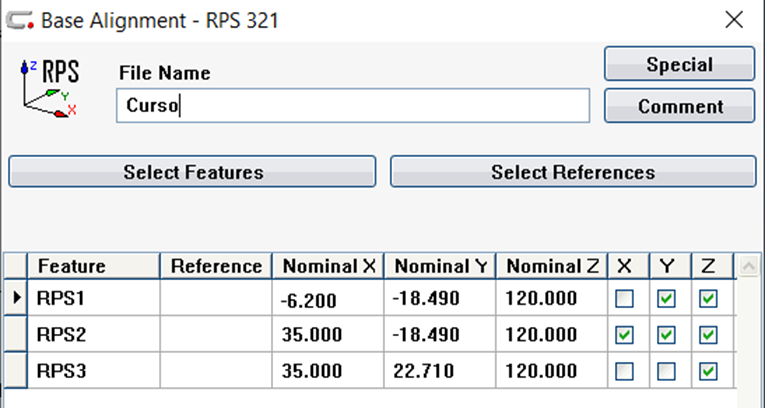The width and height of the screenshot is (765, 408).
Task: Click the app logo in title bar
Action: (18, 20)
